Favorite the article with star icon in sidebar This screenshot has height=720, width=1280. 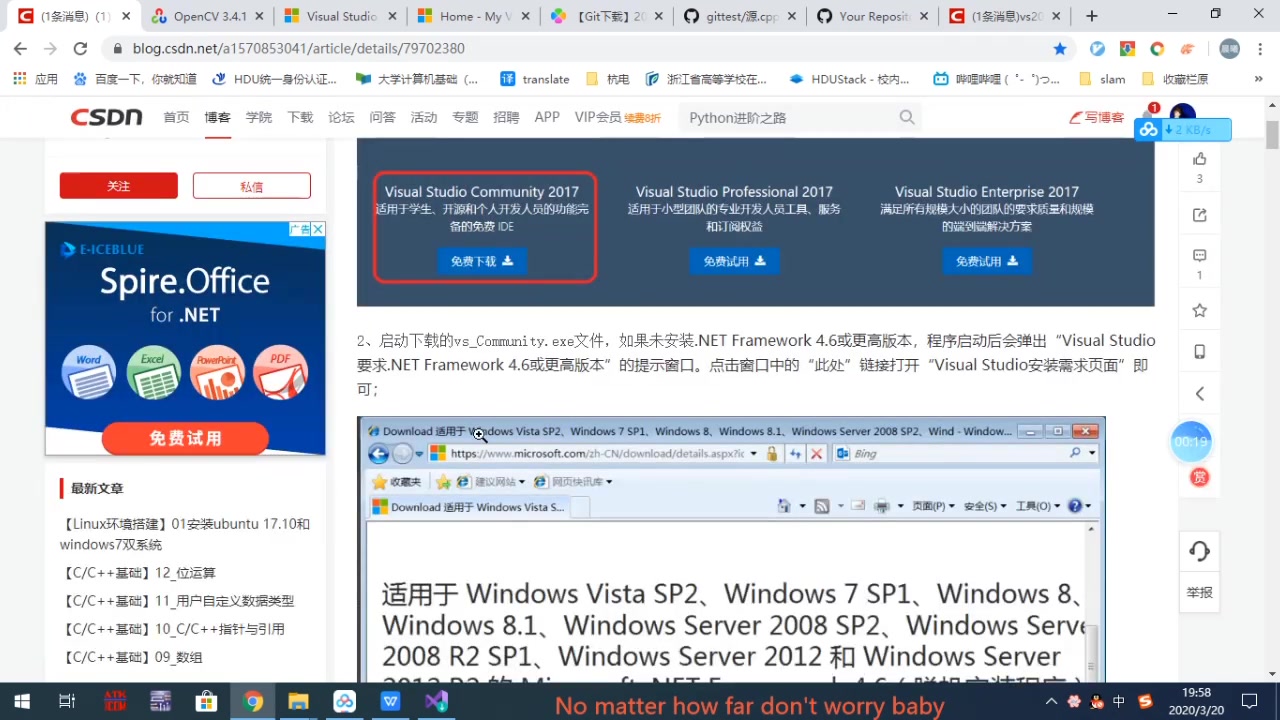pos(1200,311)
